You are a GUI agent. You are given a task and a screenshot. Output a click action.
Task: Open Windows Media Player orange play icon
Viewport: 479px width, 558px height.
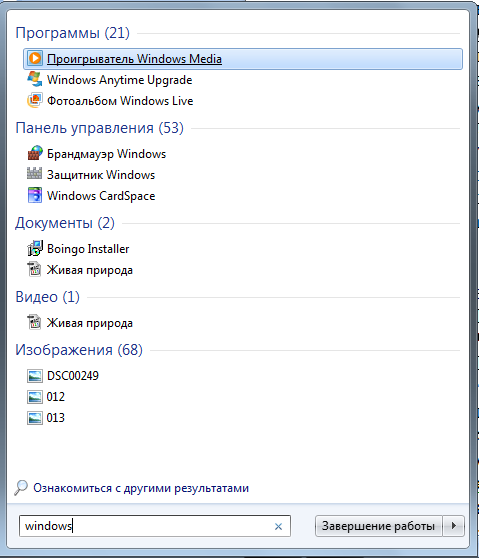pos(35,58)
